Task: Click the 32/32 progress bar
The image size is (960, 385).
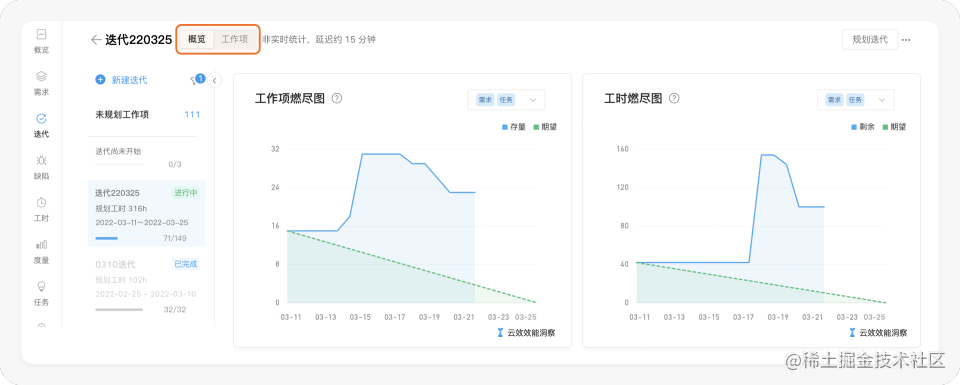Action: pos(119,310)
